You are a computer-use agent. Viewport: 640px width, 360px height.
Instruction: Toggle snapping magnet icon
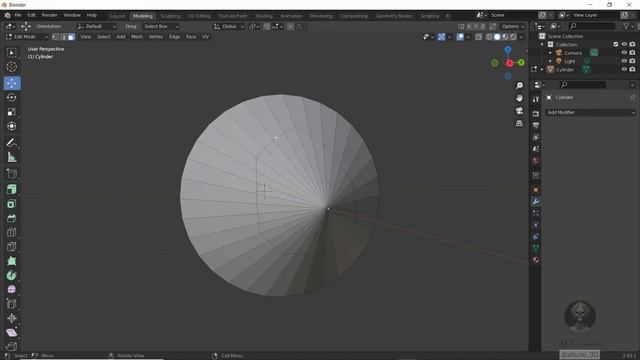[x=267, y=27]
